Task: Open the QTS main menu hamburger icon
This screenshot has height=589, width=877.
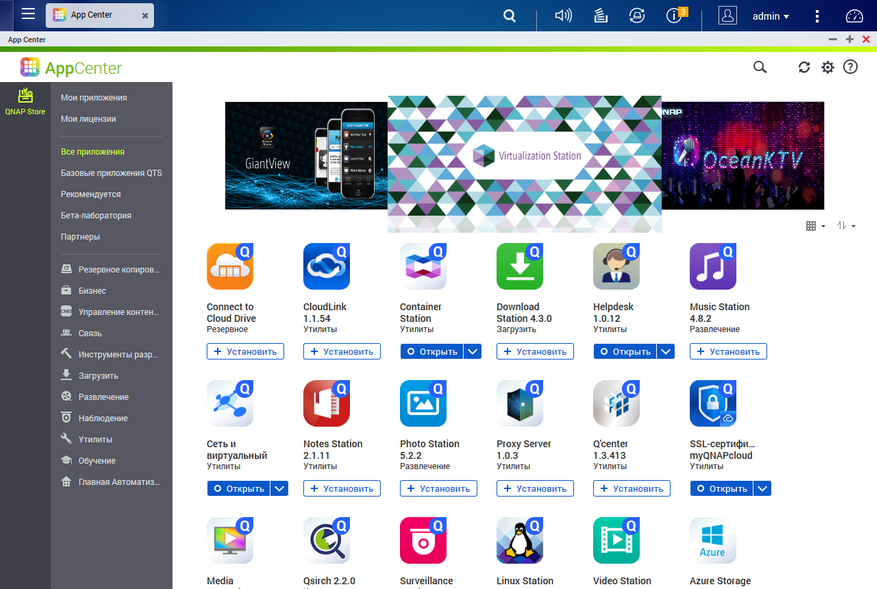Action: coord(28,14)
